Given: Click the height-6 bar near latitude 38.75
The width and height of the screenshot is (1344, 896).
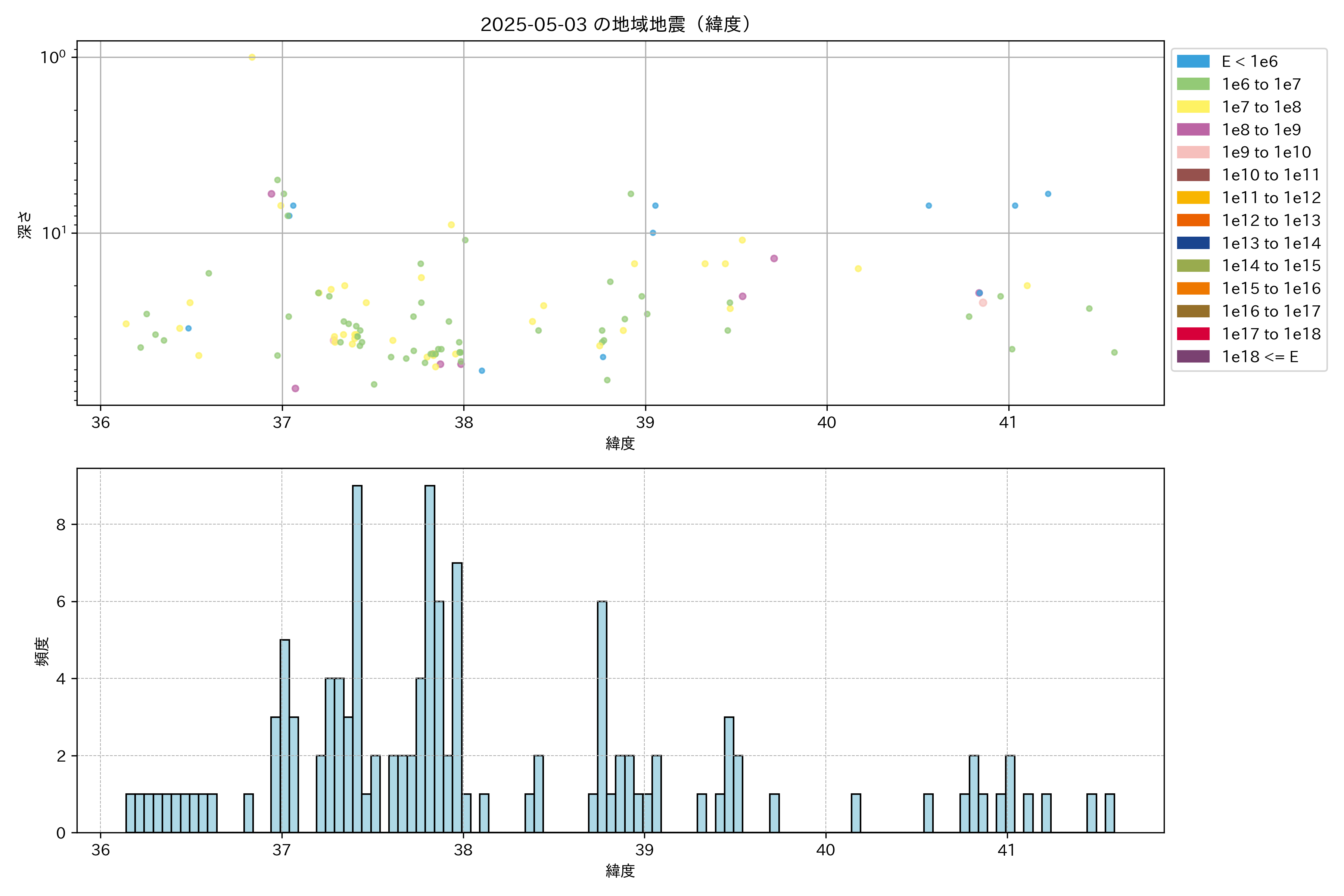Looking at the screenshot, I should [x=602, y=716].
